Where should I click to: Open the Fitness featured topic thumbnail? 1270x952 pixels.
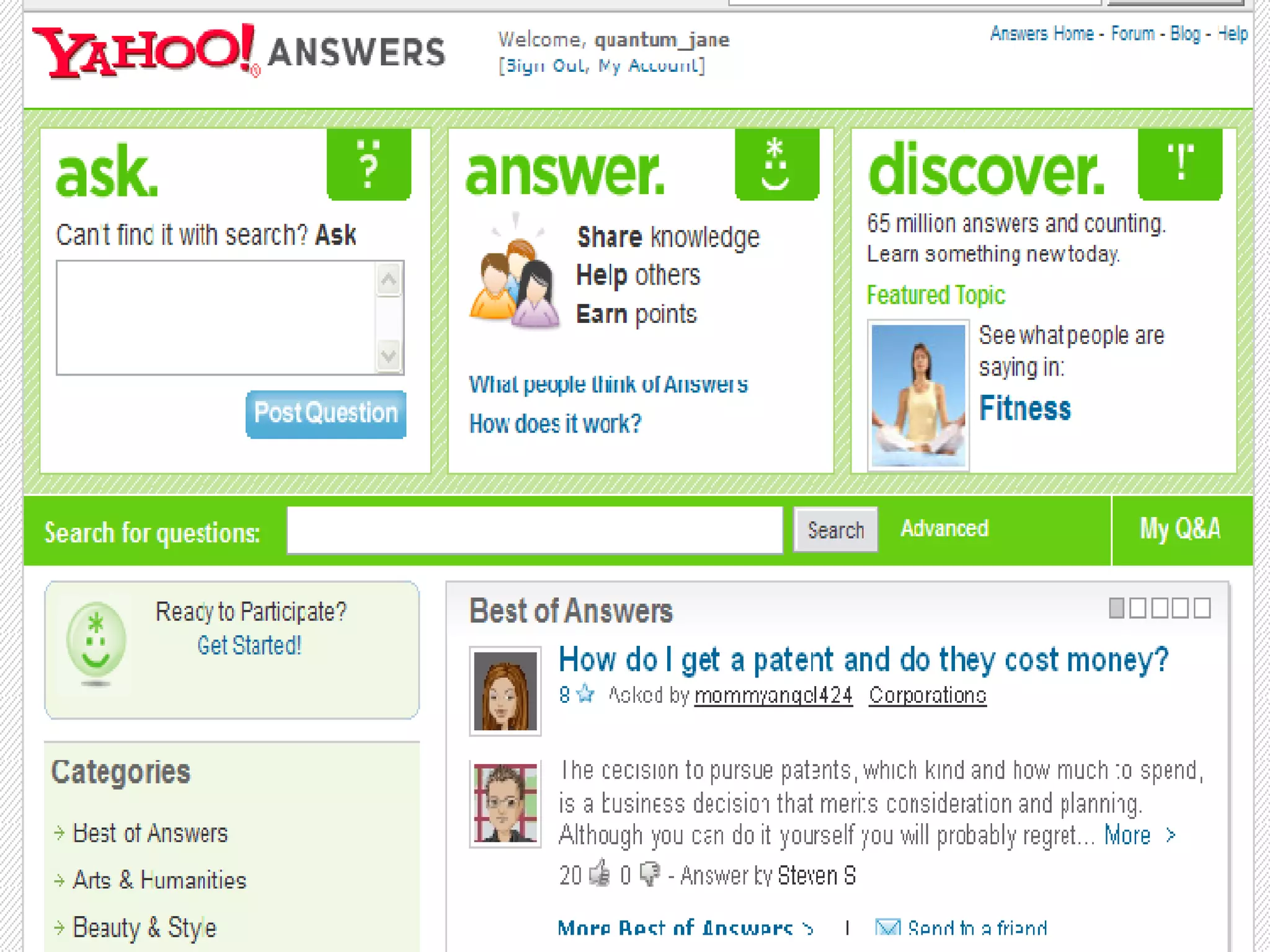(x=918, y=395)
